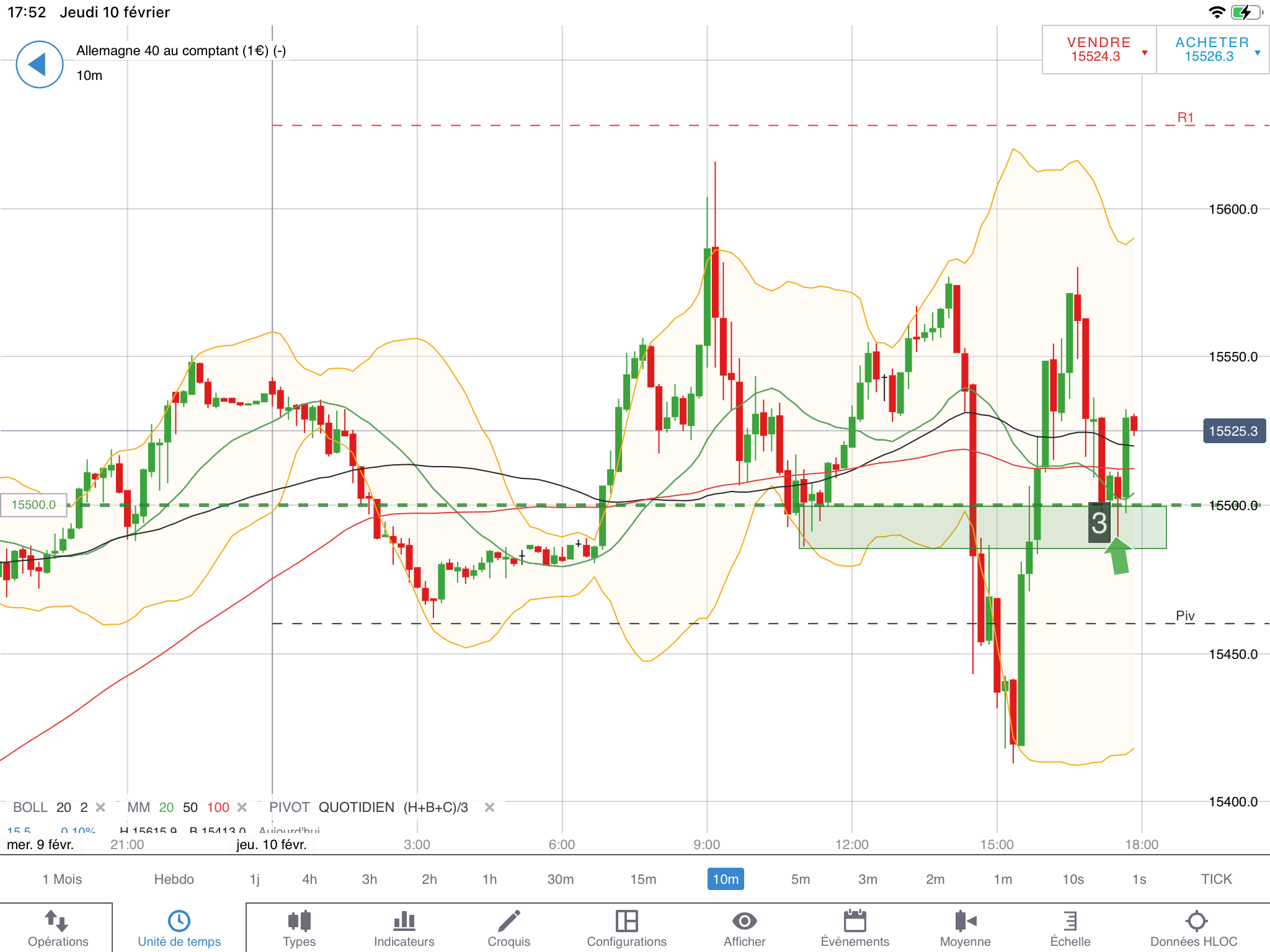Image resolution: width=1270 pixels, height=952 pixels.
Task: Open the Opérations arrows icon
Action: tap(57, 921)
